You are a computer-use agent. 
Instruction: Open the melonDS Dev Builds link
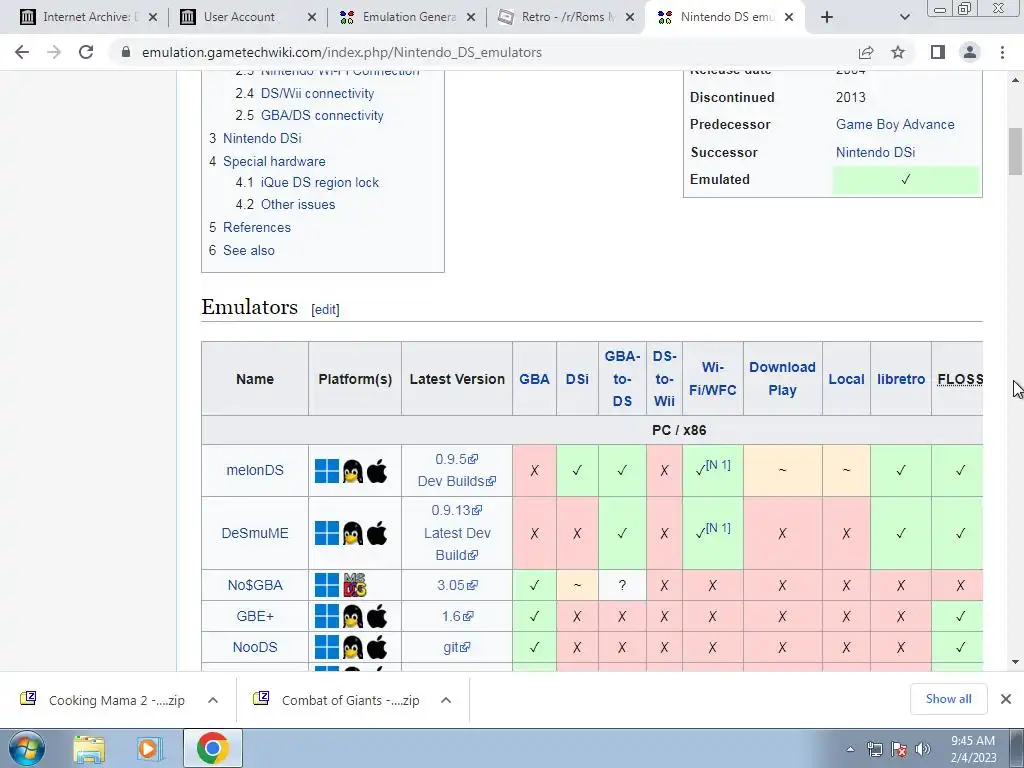coord(456,481)
